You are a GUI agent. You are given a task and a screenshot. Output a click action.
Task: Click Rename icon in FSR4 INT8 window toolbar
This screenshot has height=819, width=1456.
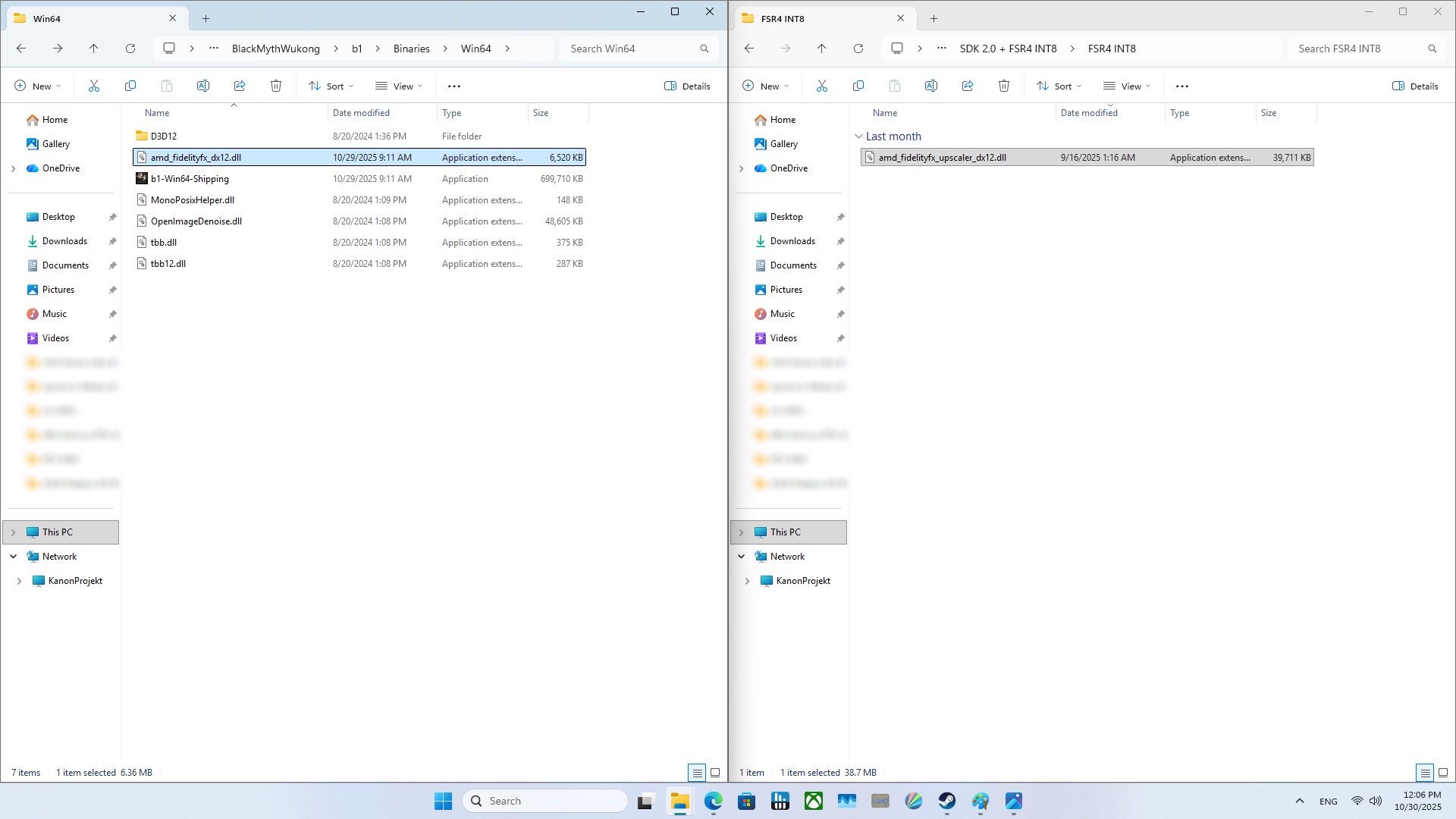point(931,86)
